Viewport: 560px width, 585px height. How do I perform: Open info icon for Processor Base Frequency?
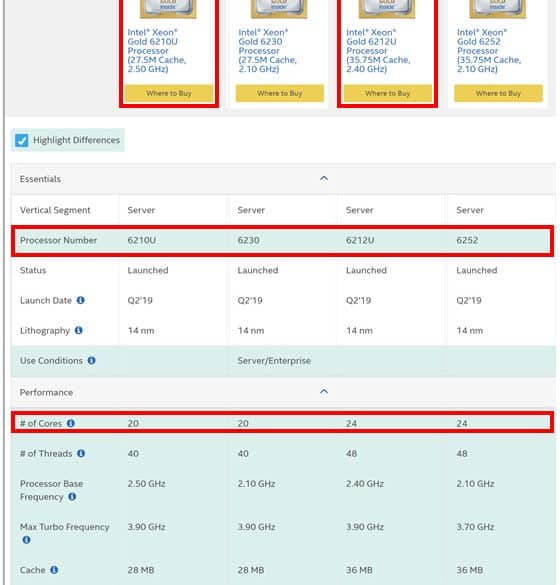(72, 497)
